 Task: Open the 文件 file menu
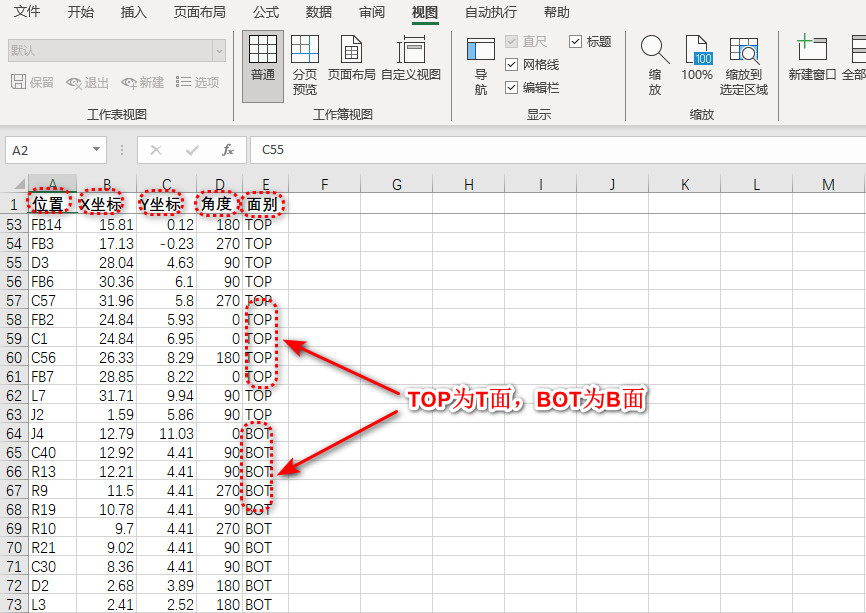coord(27,13)
